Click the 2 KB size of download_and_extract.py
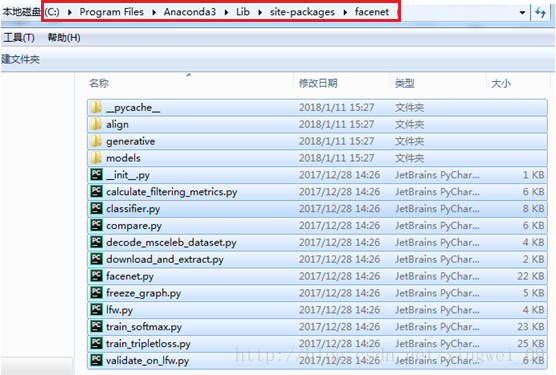 tap(533, 259)
